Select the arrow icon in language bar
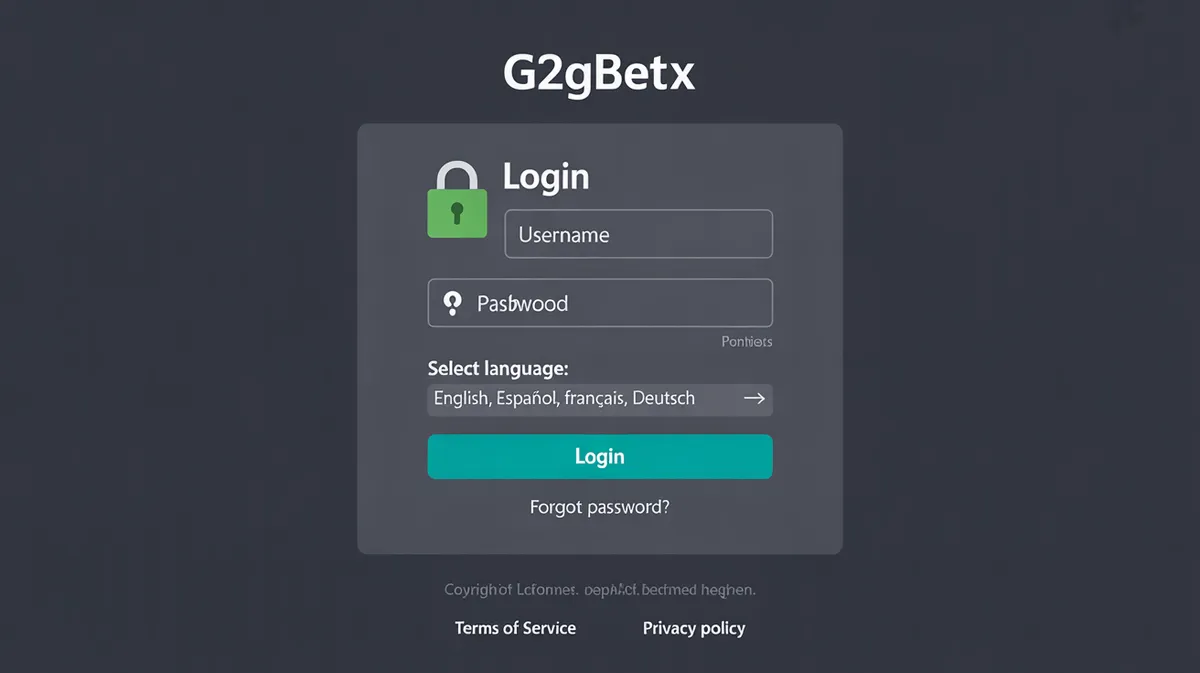The width and height of the screenshot is (1200, 673). pos(753,398)
